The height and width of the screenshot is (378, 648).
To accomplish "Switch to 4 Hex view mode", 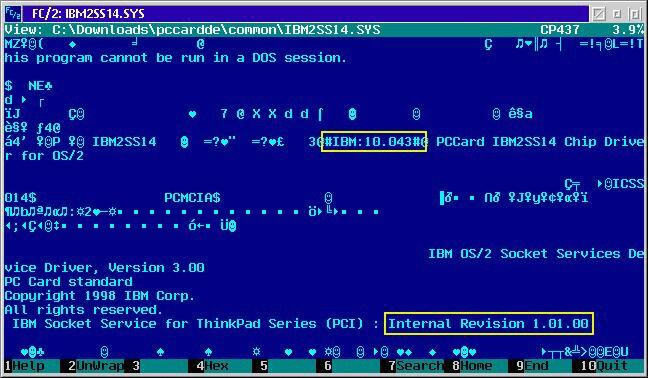I will [212, 366].
